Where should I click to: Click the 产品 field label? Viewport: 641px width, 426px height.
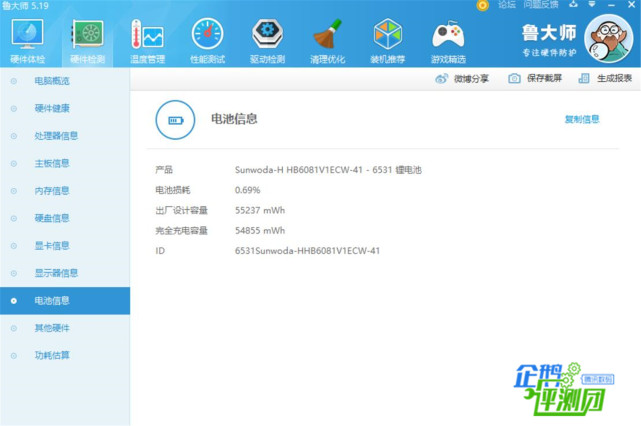[x=164, y=170]
